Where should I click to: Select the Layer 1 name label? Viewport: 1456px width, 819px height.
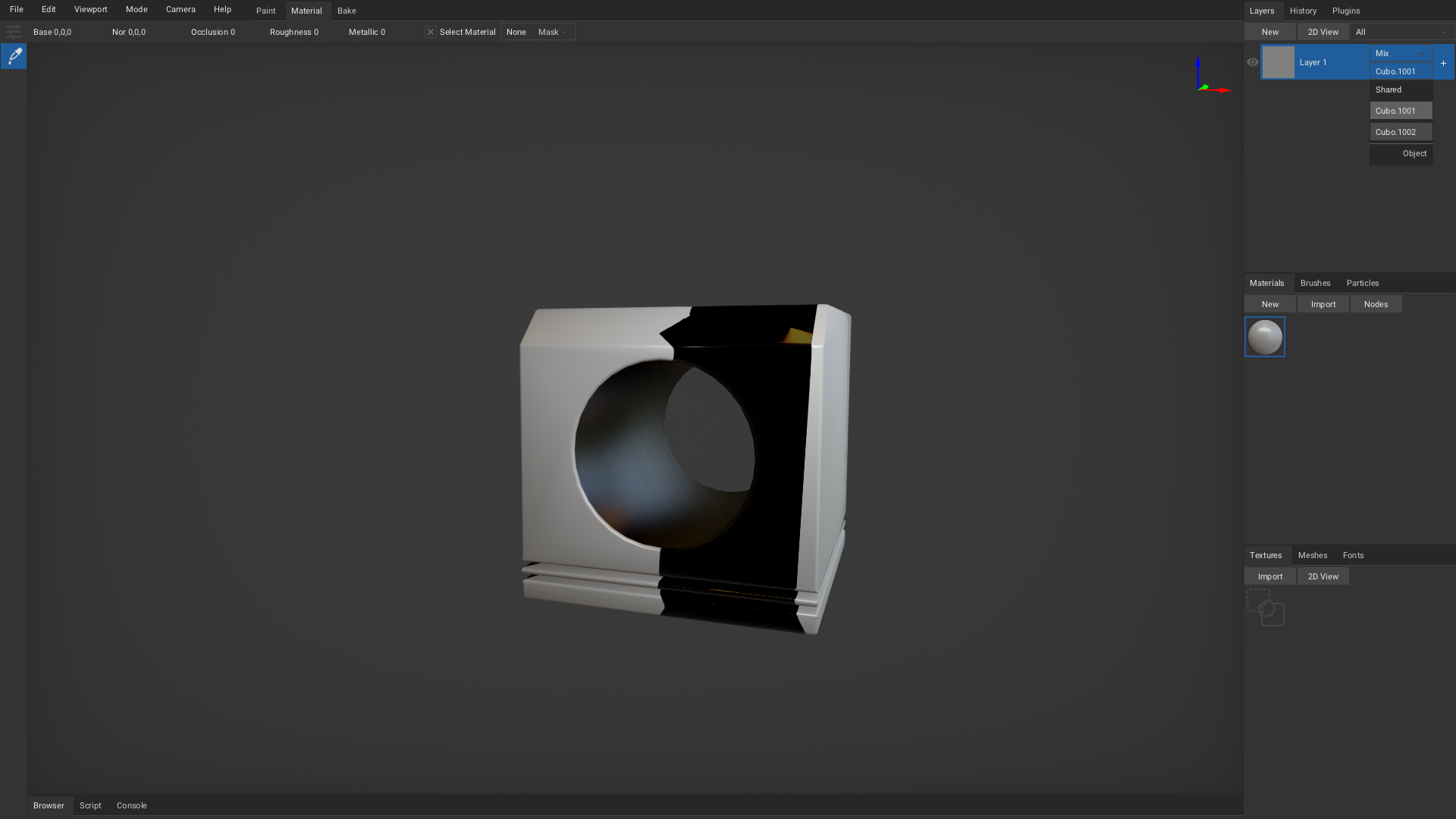(x=1313, y=62)
